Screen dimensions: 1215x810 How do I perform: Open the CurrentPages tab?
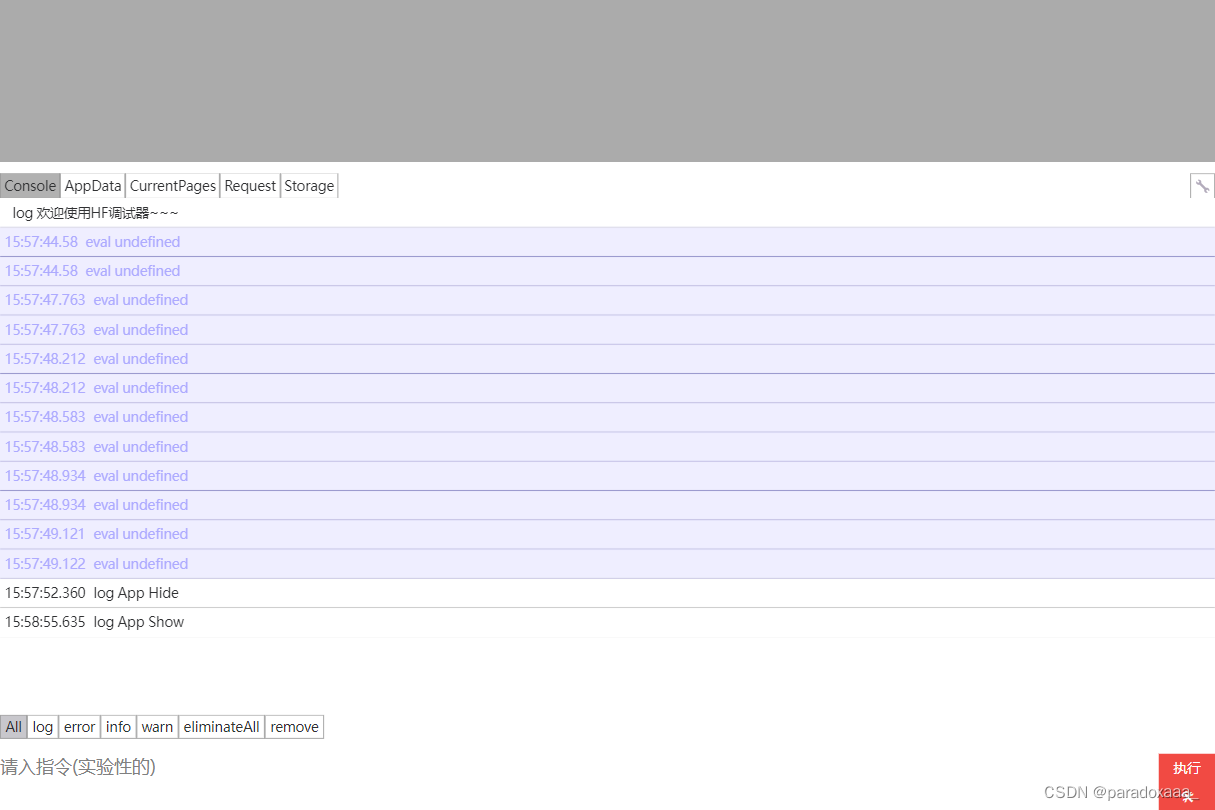pos(172,185)
